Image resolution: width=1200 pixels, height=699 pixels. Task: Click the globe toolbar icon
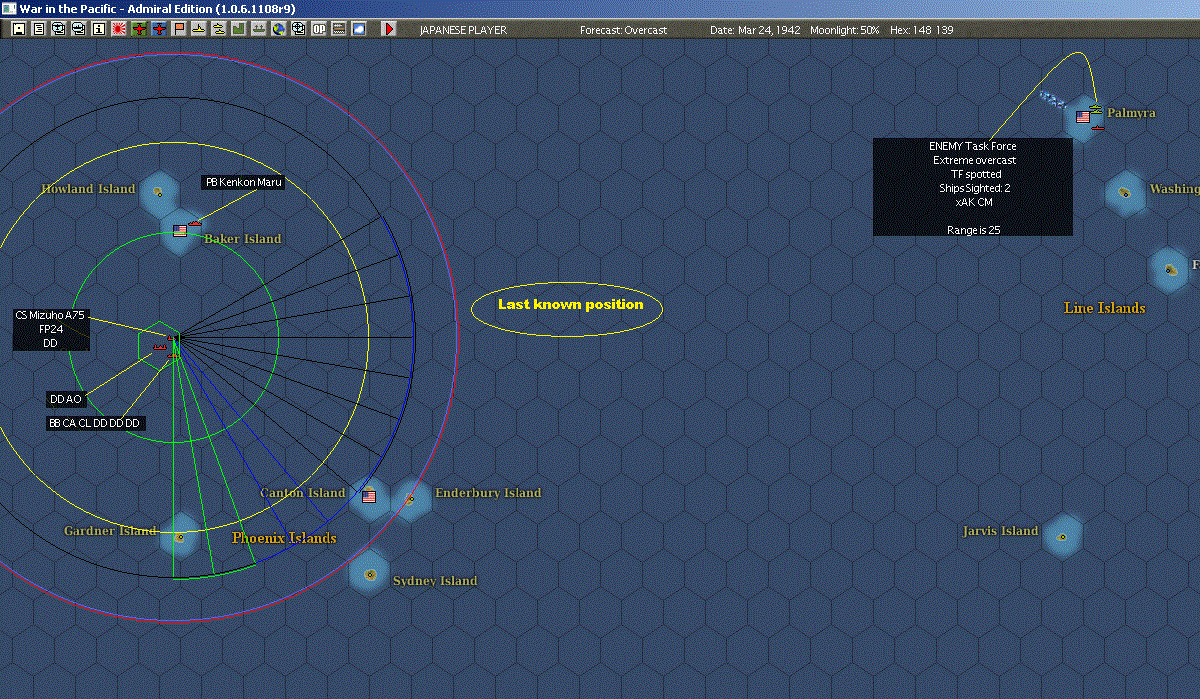279,29
